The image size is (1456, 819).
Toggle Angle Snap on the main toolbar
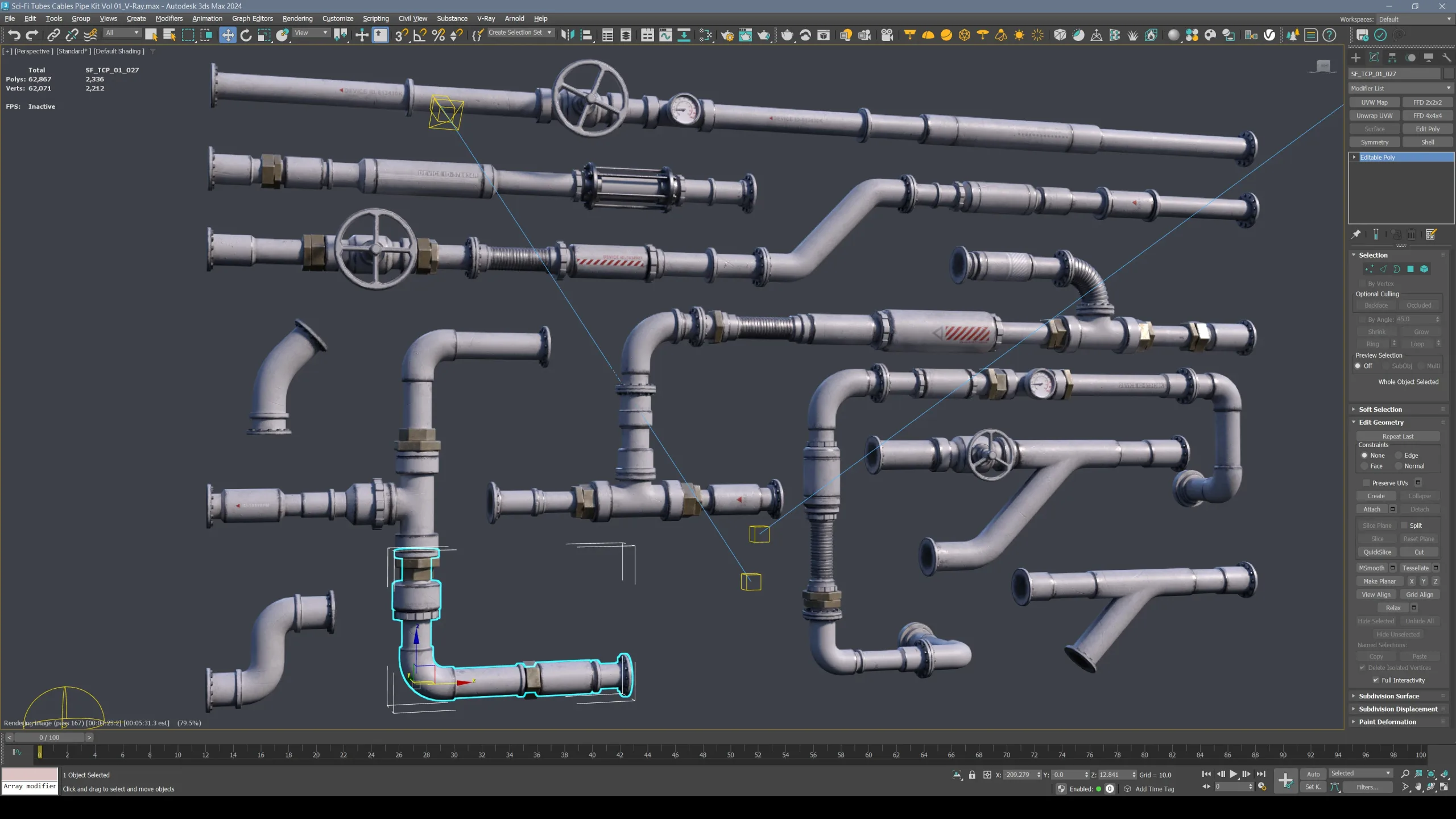click(x=420, y=35)
